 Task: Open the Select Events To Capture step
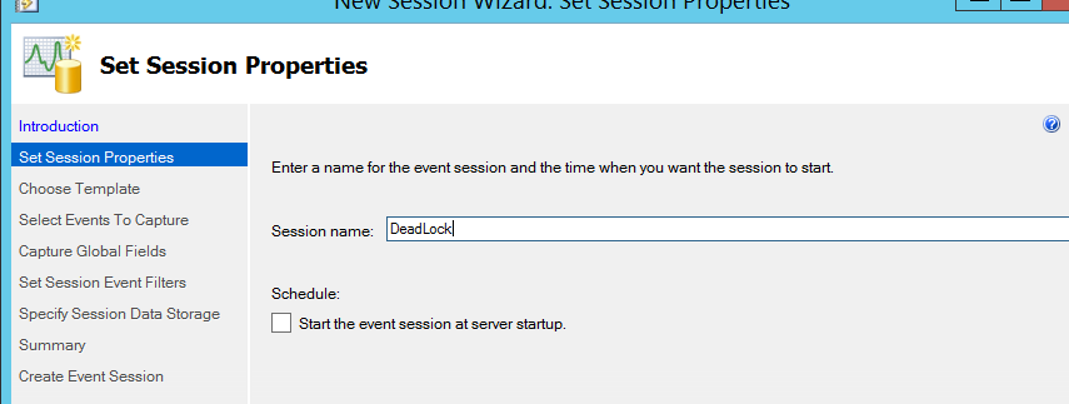pos(103,220)
